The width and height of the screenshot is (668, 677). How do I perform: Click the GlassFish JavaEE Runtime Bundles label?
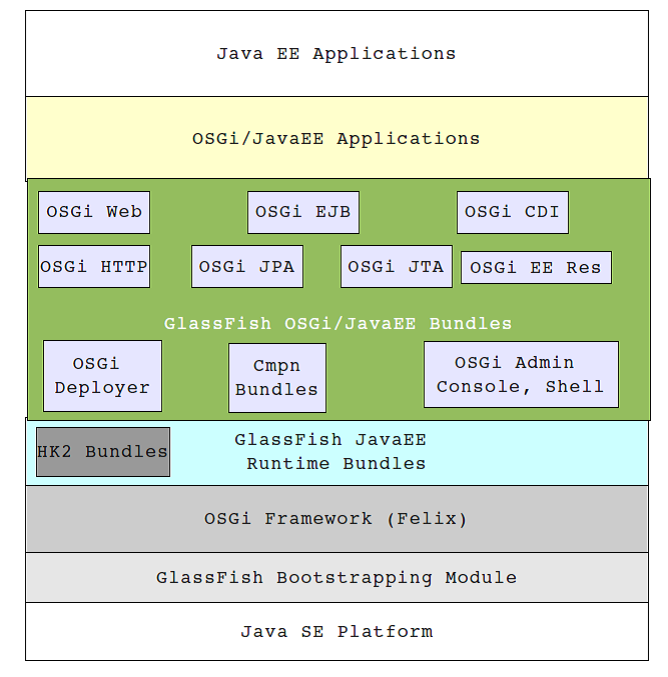click(x=330, y=452)
